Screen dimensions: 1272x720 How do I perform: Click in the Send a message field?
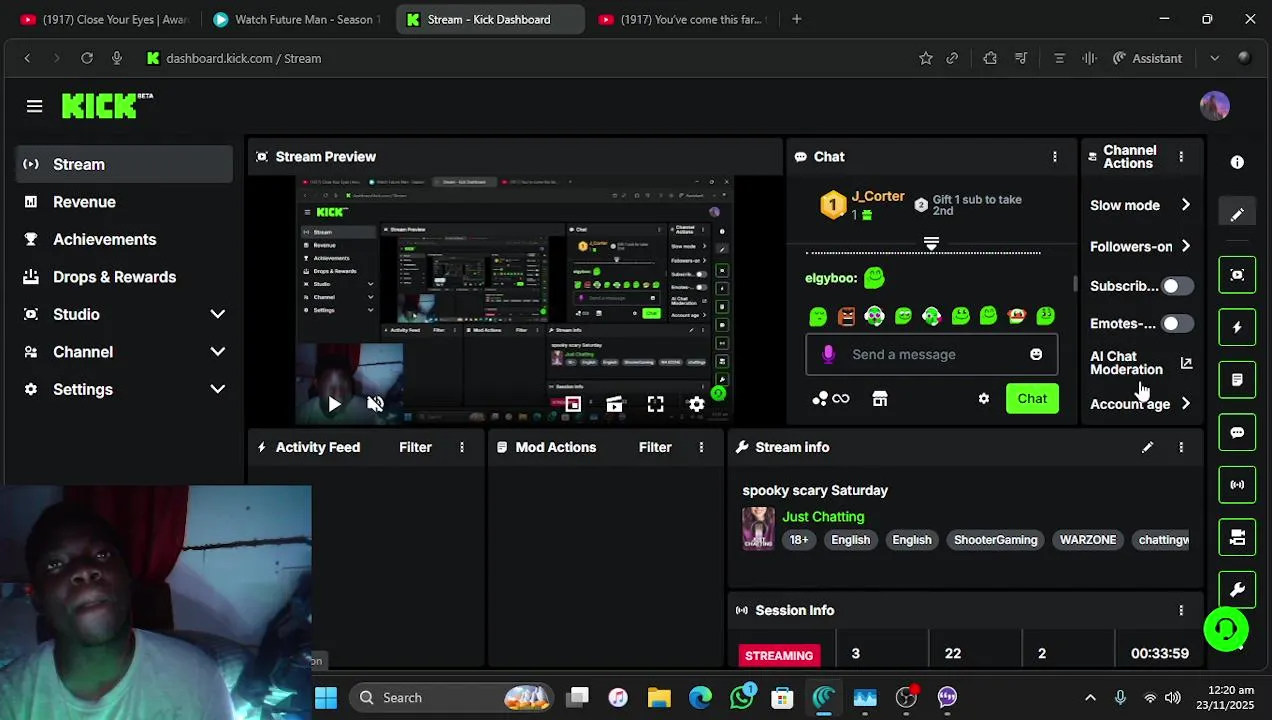pyautogui.click(x=931, y=354)
